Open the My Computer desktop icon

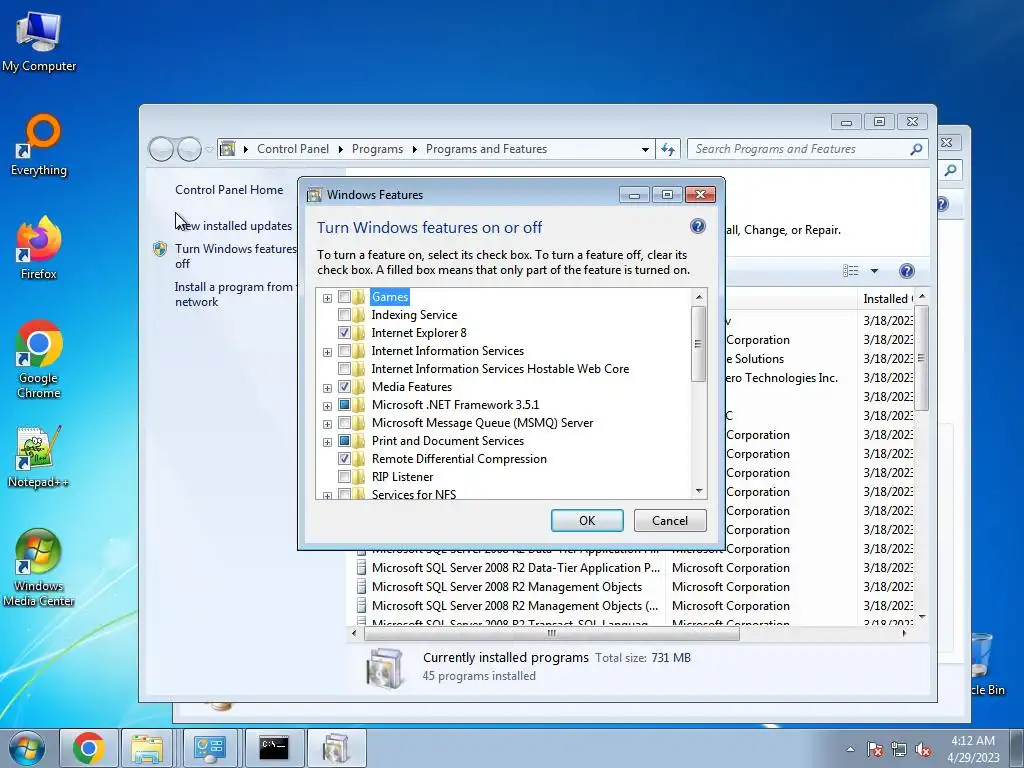pyautogui.click(x=39, y=41)
